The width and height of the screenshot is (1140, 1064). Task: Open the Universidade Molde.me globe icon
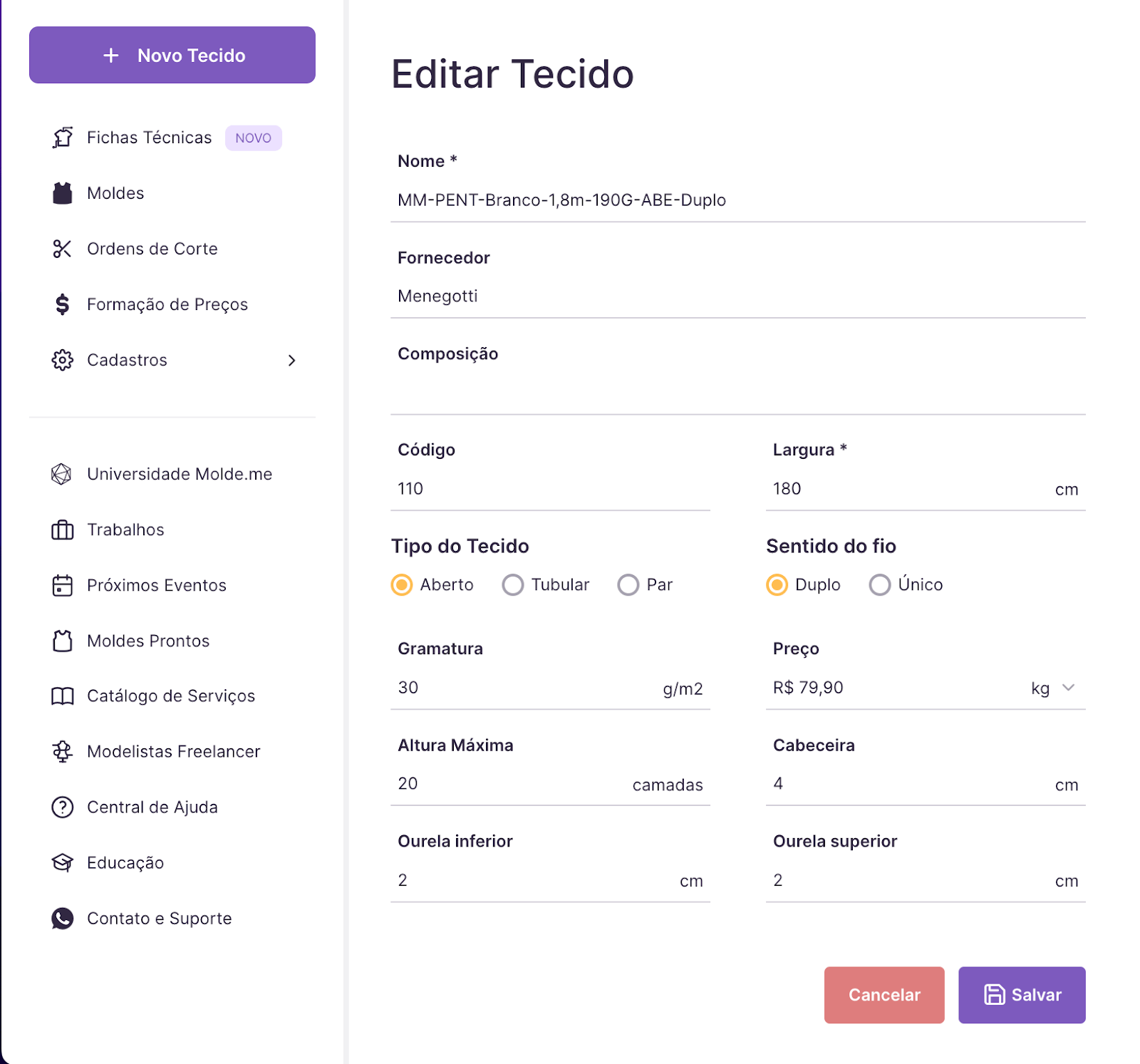click(x=62, y=474)
